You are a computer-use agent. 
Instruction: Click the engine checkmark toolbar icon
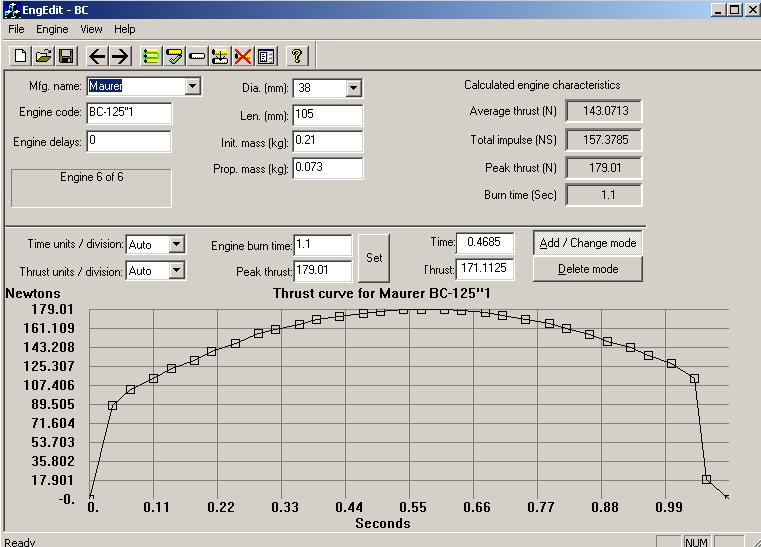click(174, 56)
